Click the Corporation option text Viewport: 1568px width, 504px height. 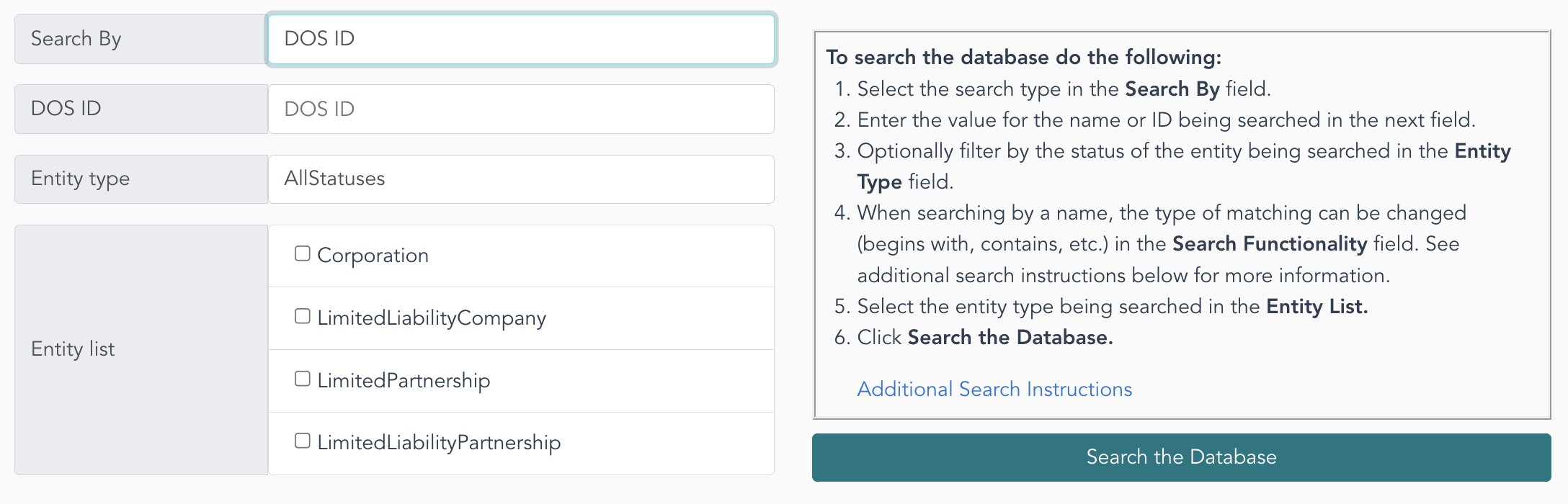coord(373,256)
